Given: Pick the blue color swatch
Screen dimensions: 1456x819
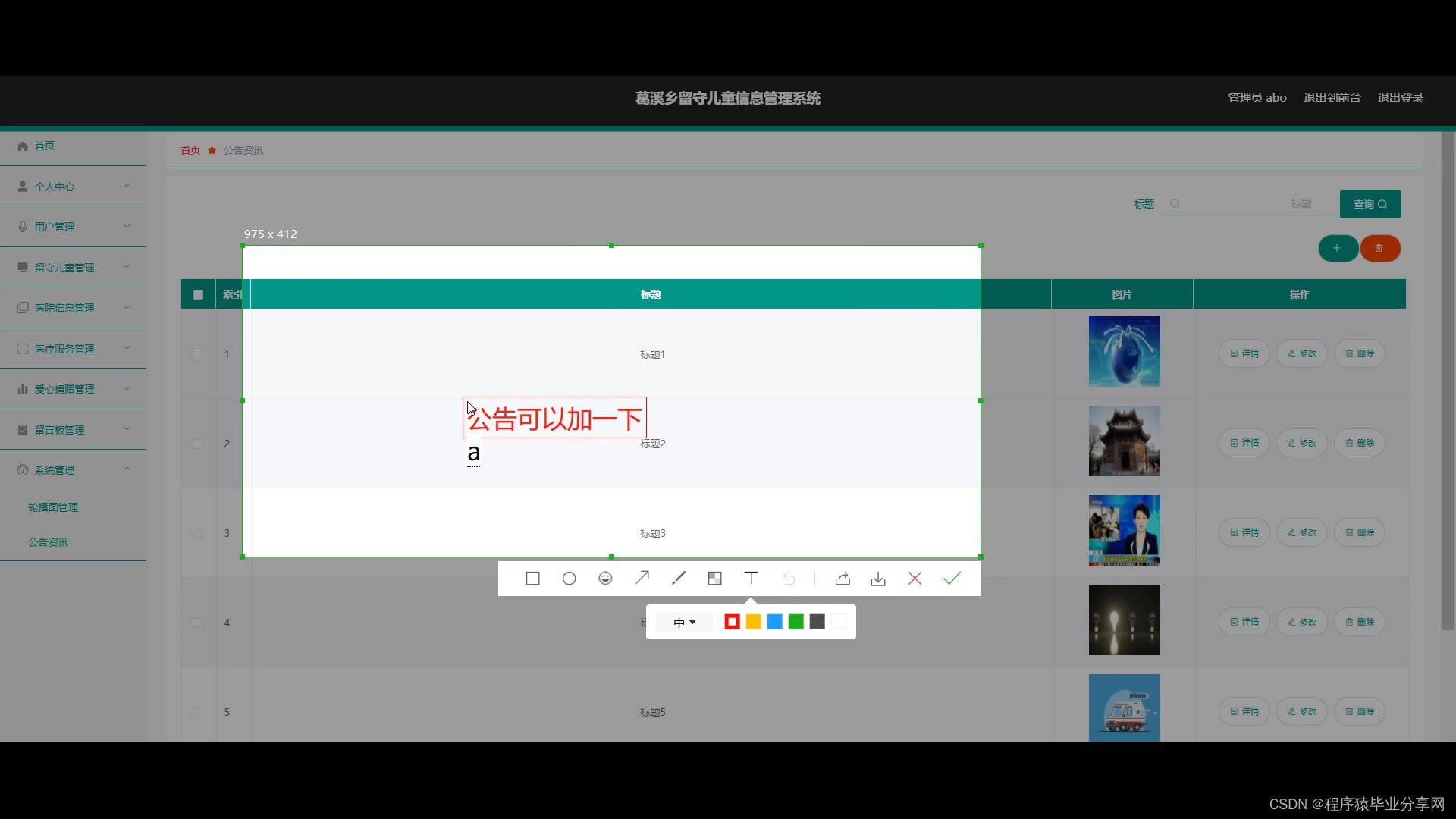Looking at the screenshot, I should 774,622.
